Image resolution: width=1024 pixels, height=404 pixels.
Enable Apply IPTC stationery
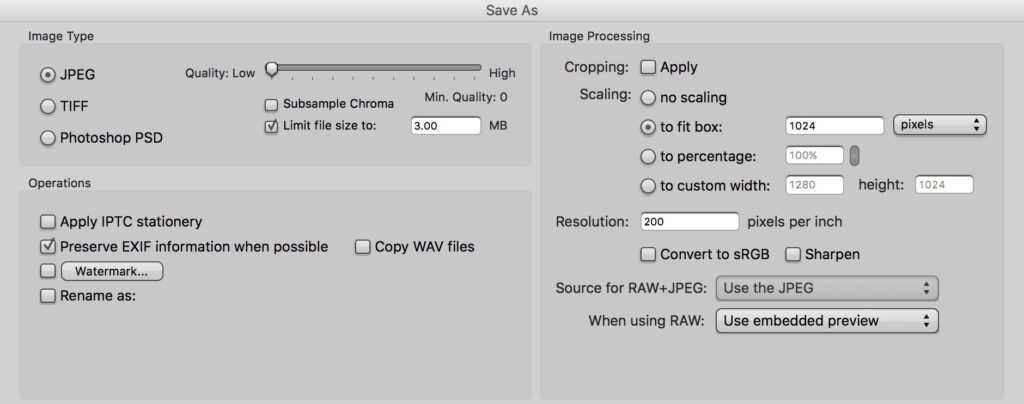tap(47, 222)
